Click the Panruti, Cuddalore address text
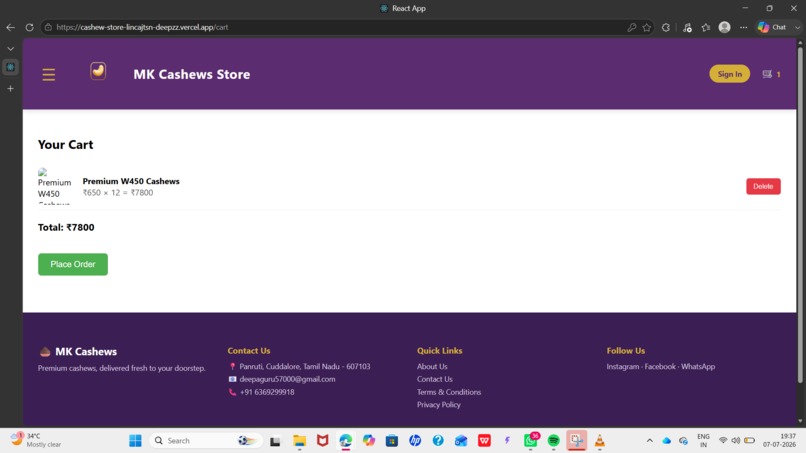The height and width of the screenshot is (453, 806). coord(305,367)
